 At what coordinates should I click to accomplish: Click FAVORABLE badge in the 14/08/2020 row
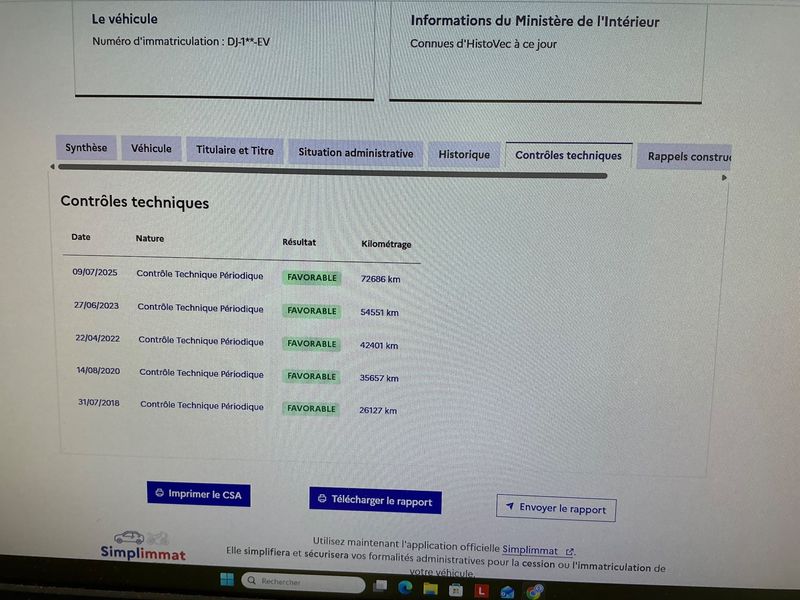311,377
